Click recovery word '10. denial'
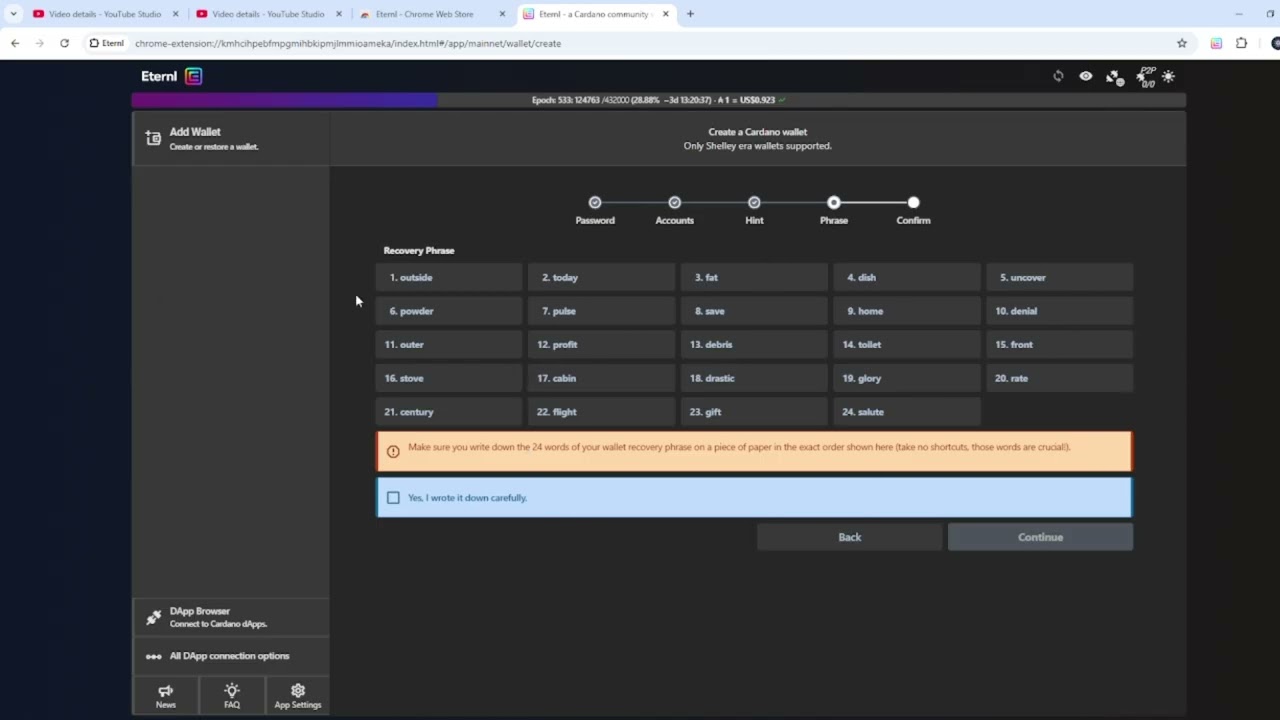1280x720 pixels. click(1060, 311)
